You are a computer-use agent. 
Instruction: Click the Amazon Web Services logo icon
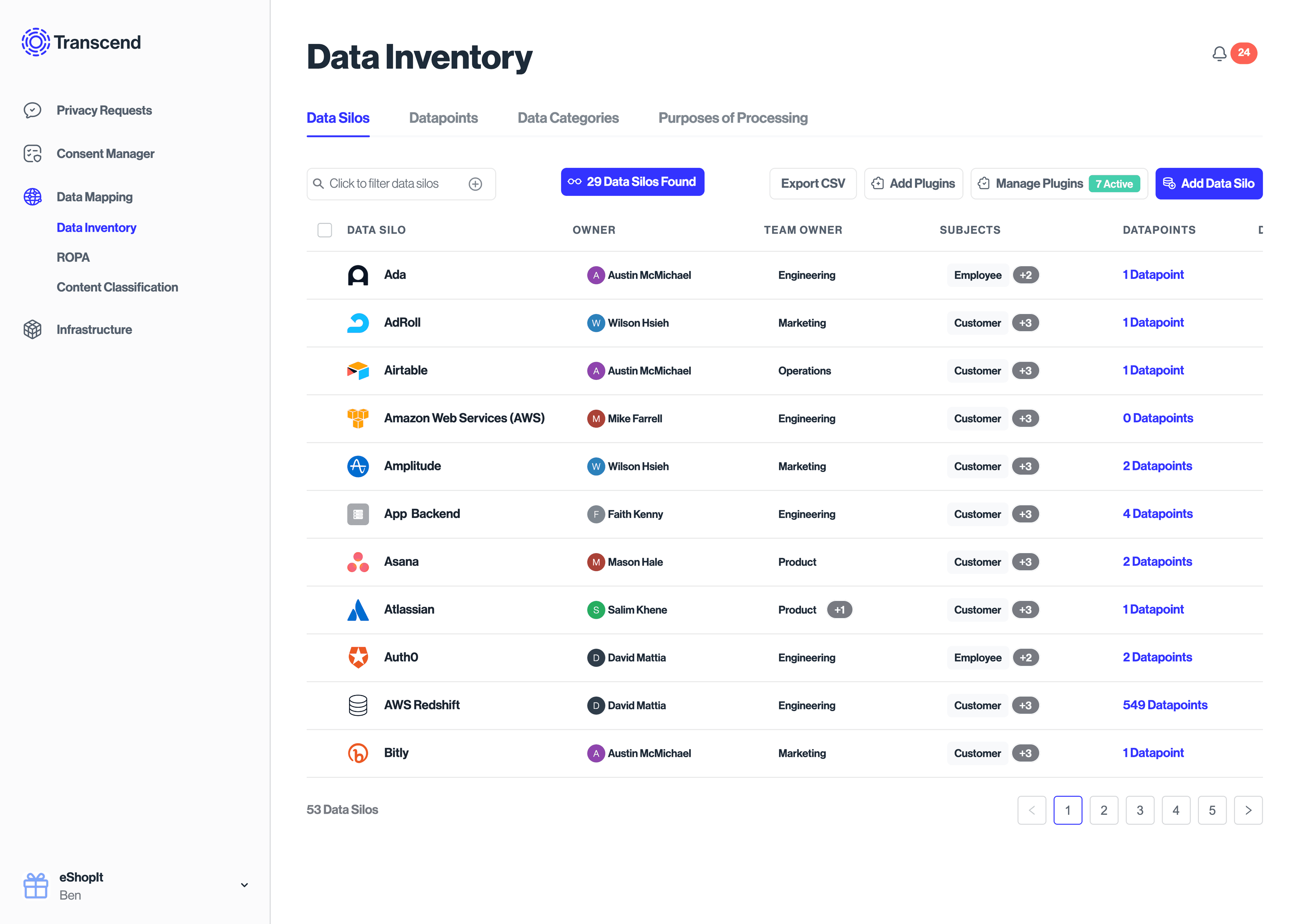(x=358, y=419)
